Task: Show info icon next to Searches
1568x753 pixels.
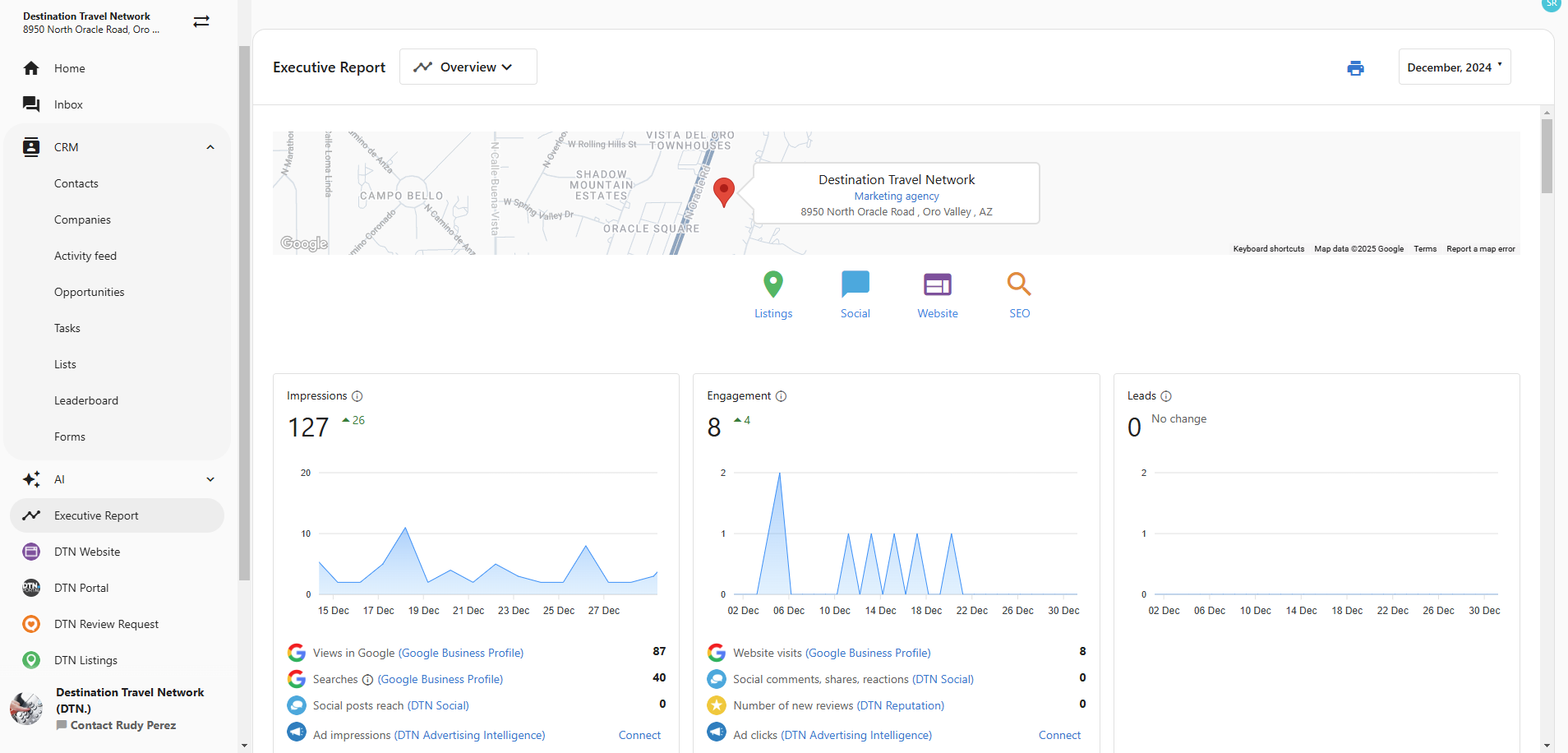Action: [x=368, y=680]
